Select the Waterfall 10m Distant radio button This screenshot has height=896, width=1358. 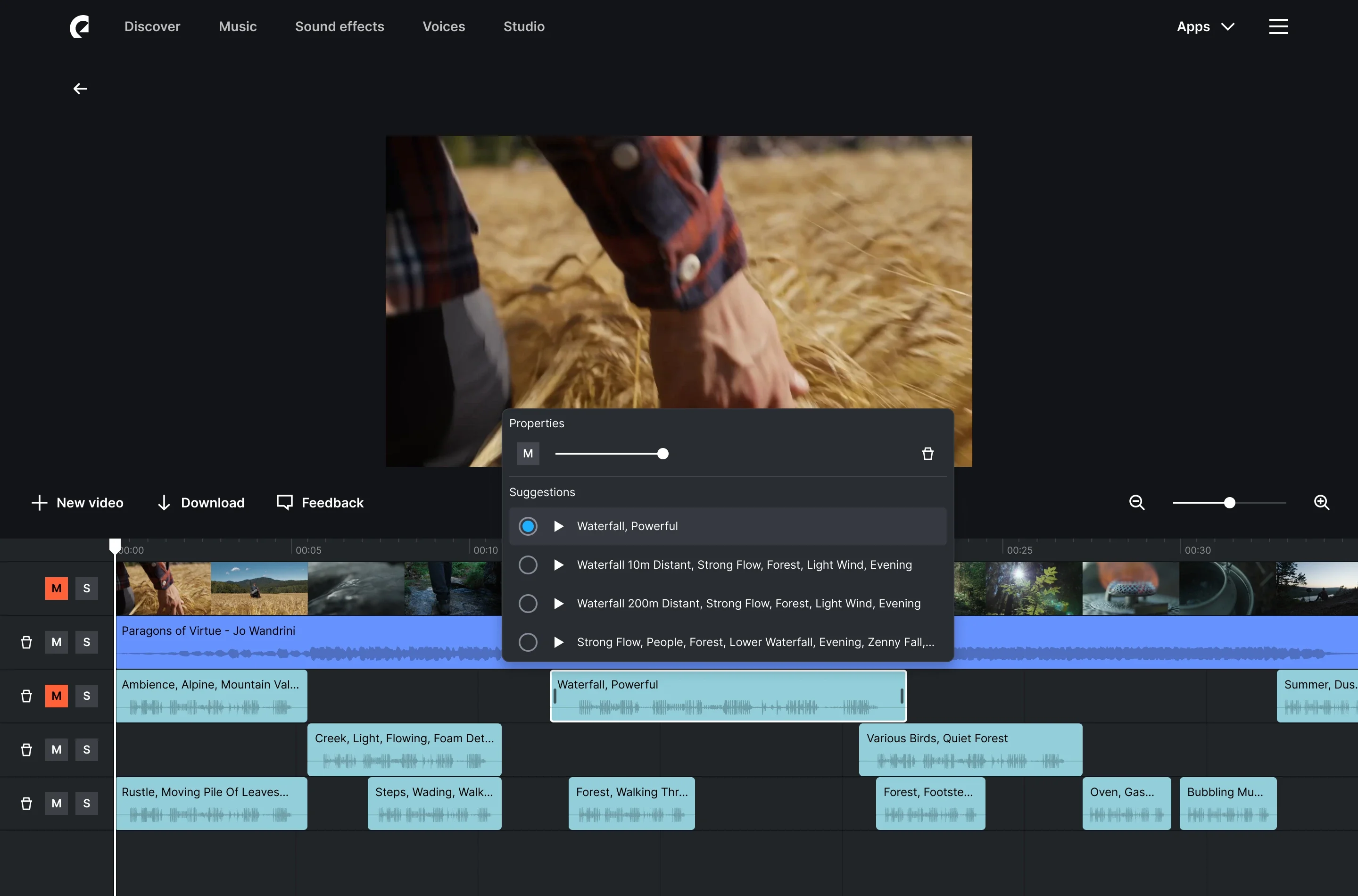528,564
